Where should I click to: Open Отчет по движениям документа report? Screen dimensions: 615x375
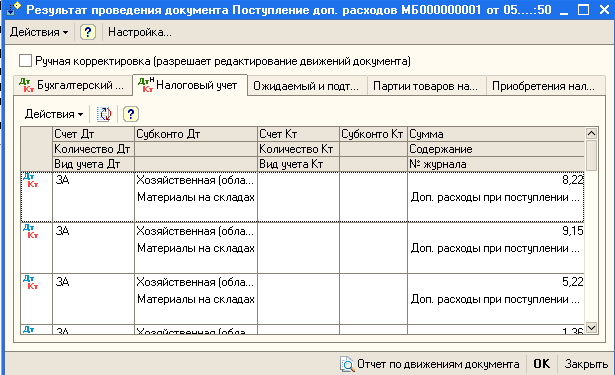(430, 364)
